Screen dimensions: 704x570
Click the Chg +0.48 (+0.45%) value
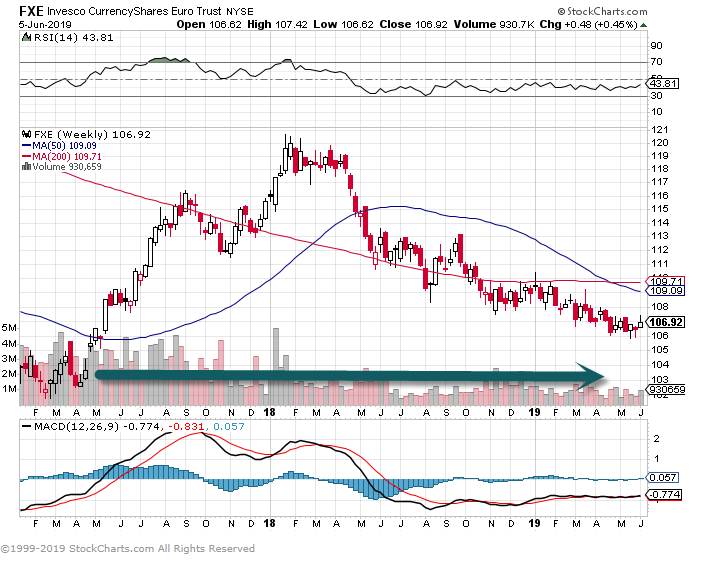point(588,24)
